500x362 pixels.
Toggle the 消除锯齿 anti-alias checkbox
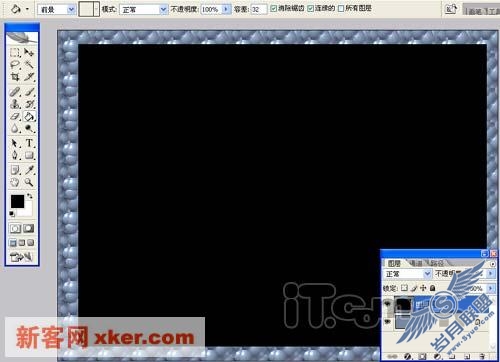click(273, 8)
